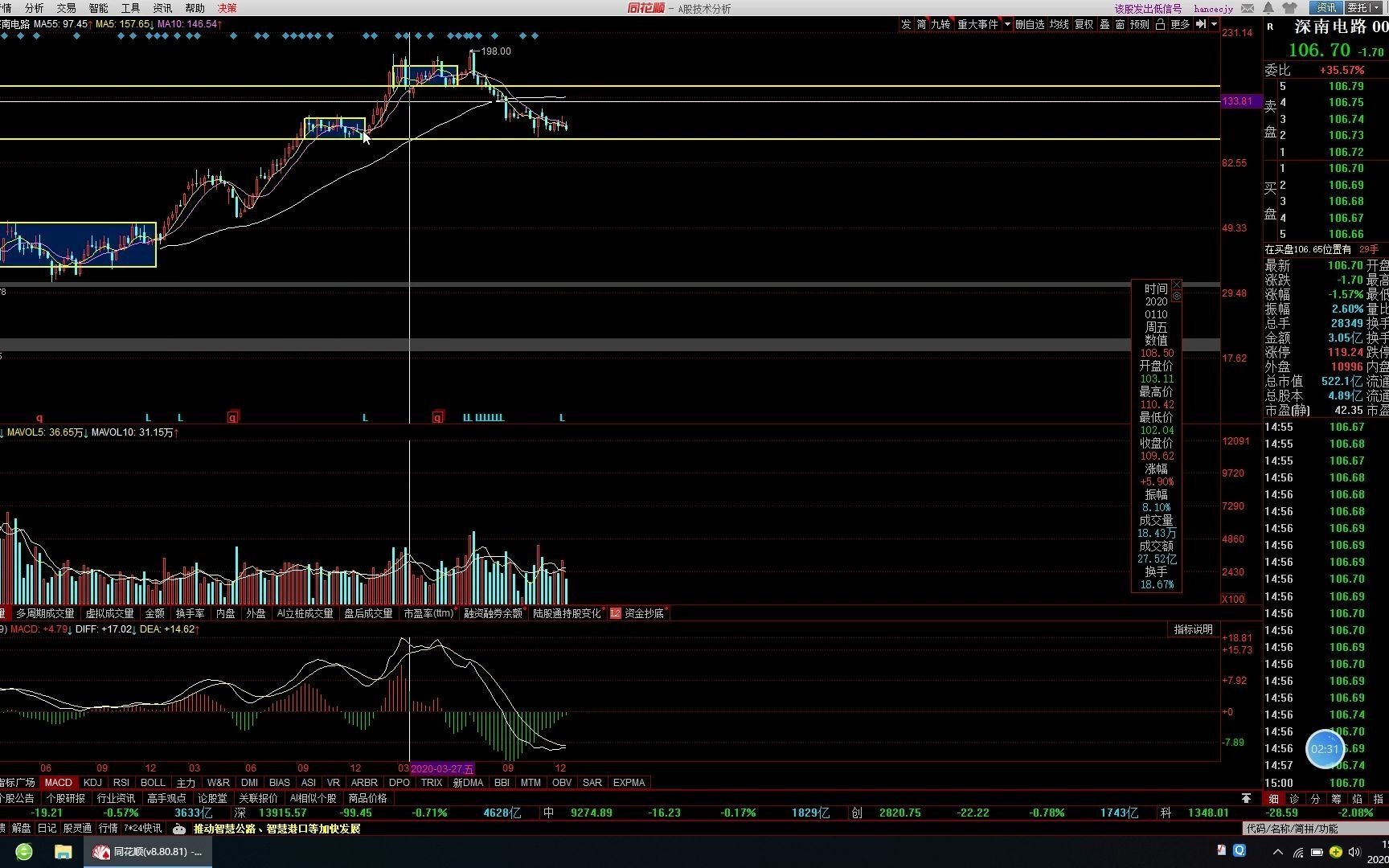
Task: Click the blue Q icon in tray
Action: point(1239,850)
